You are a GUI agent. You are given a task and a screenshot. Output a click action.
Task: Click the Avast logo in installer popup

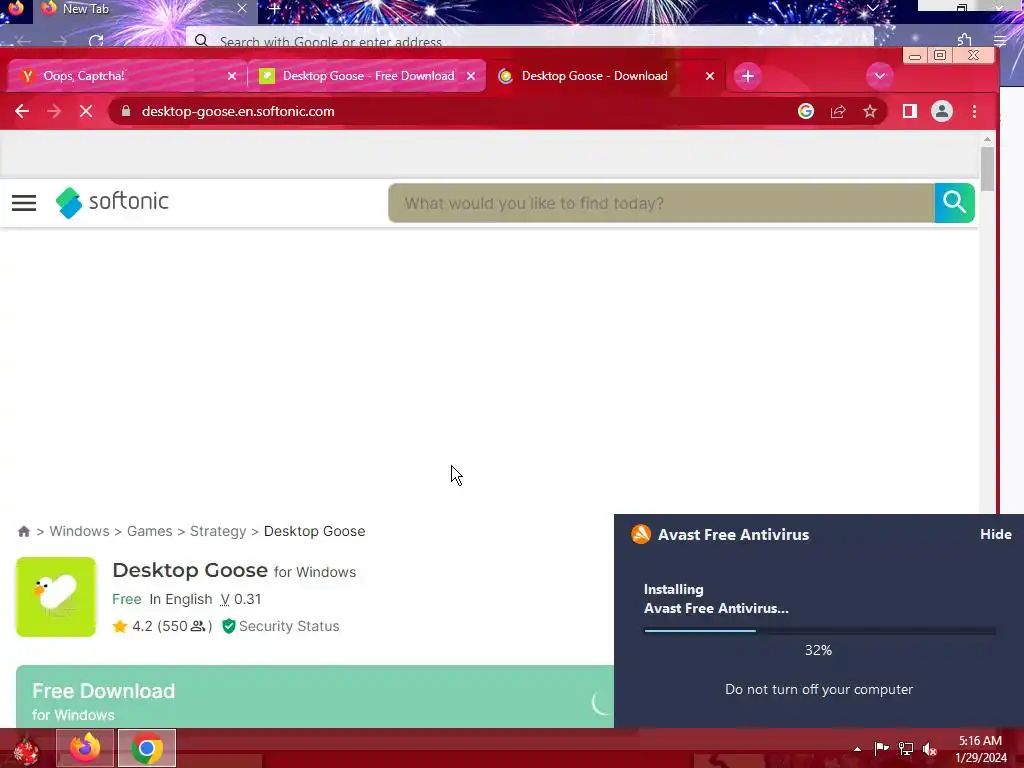tap(641, 534)
